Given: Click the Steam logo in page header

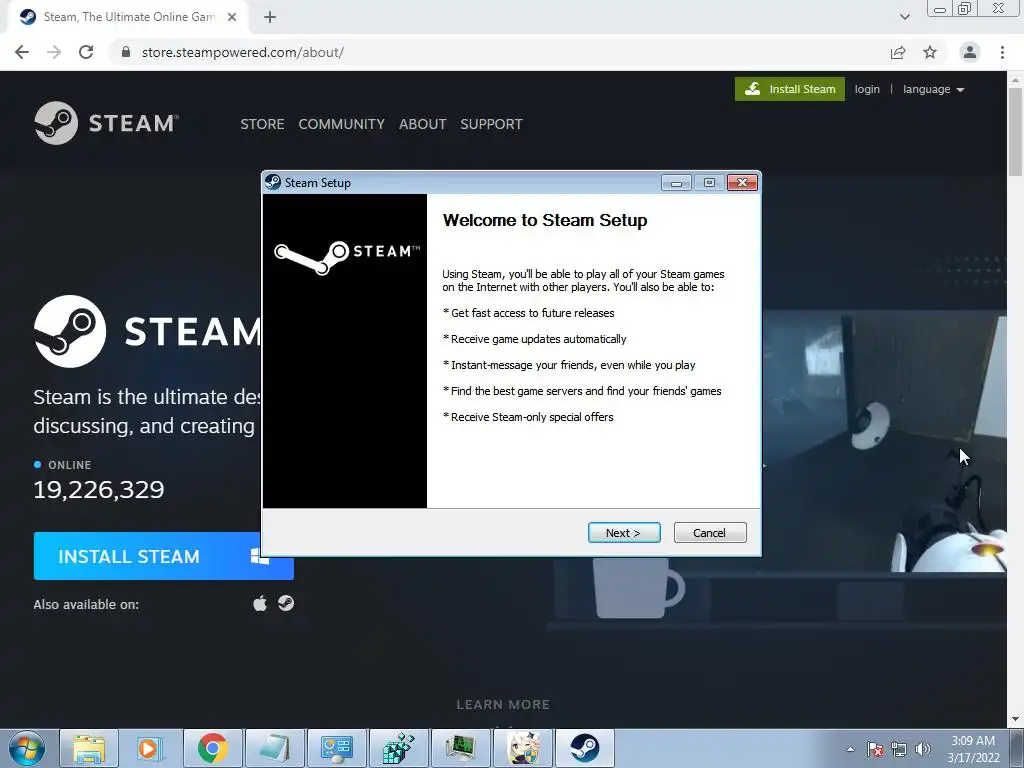Looking at the screenshot, I should (x=106, y=123).
